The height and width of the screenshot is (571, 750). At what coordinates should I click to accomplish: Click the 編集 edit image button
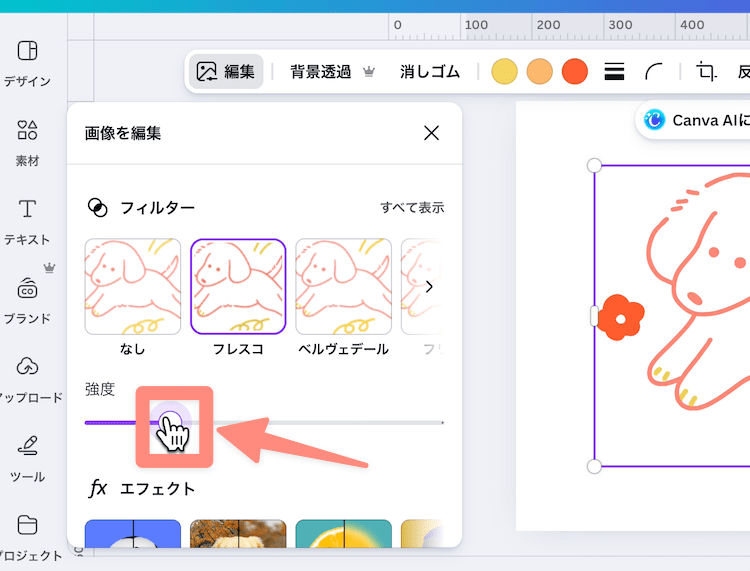[x=226, y=72]
